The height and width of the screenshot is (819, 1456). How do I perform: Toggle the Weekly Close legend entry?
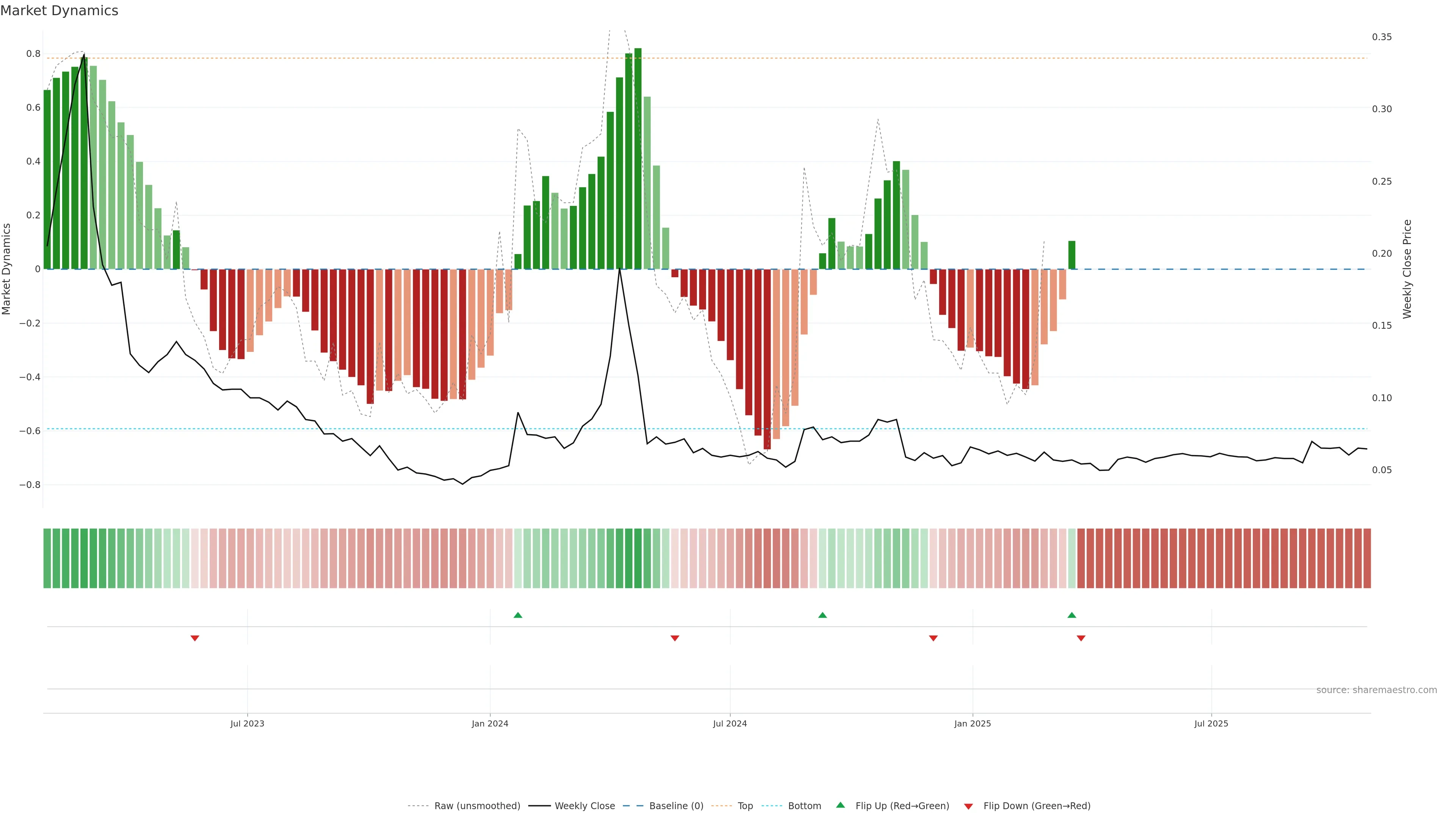[x=584, y=805]
